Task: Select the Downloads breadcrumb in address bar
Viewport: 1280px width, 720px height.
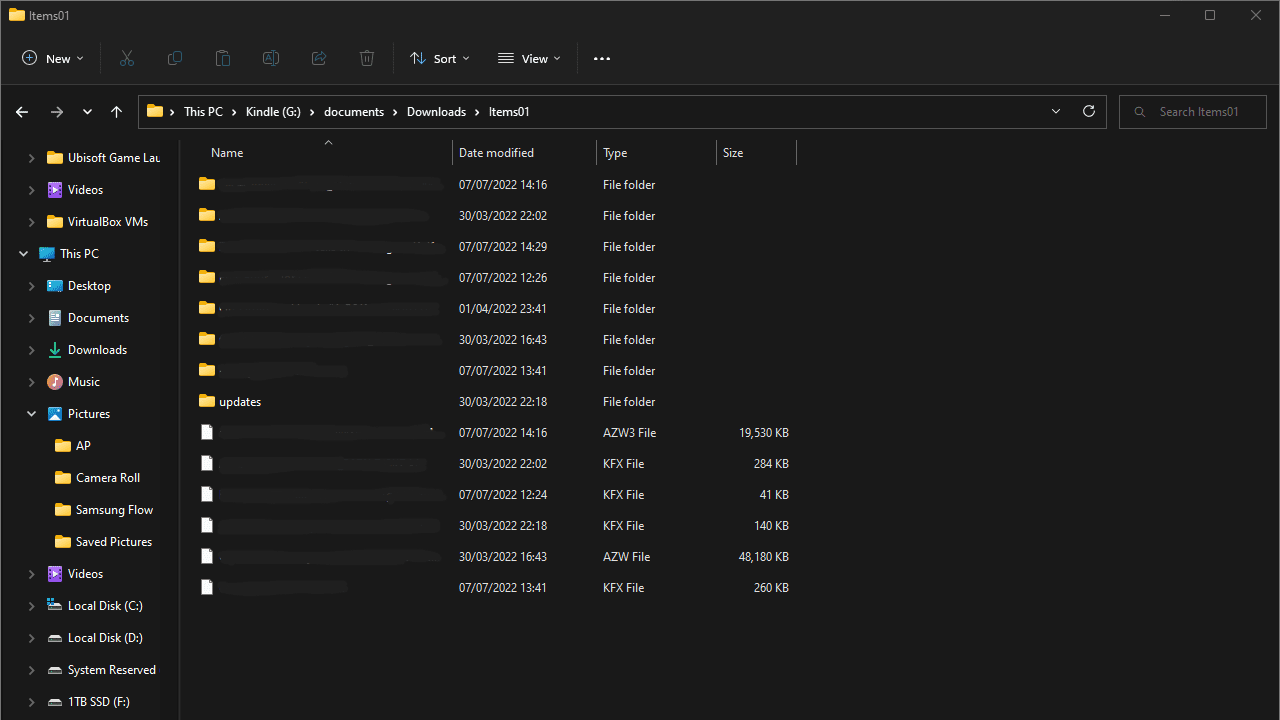Action: [x=436, y=112]
